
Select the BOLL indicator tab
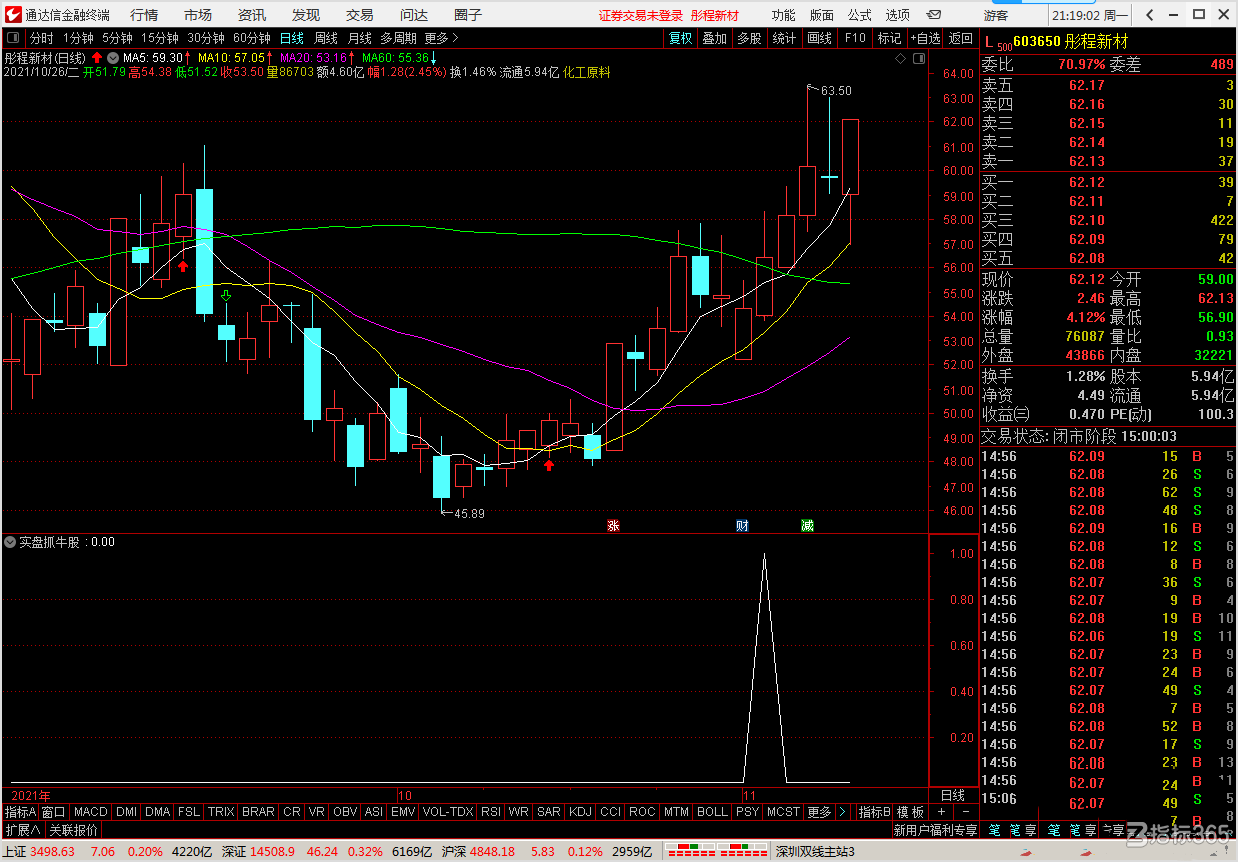pos(712,812)
